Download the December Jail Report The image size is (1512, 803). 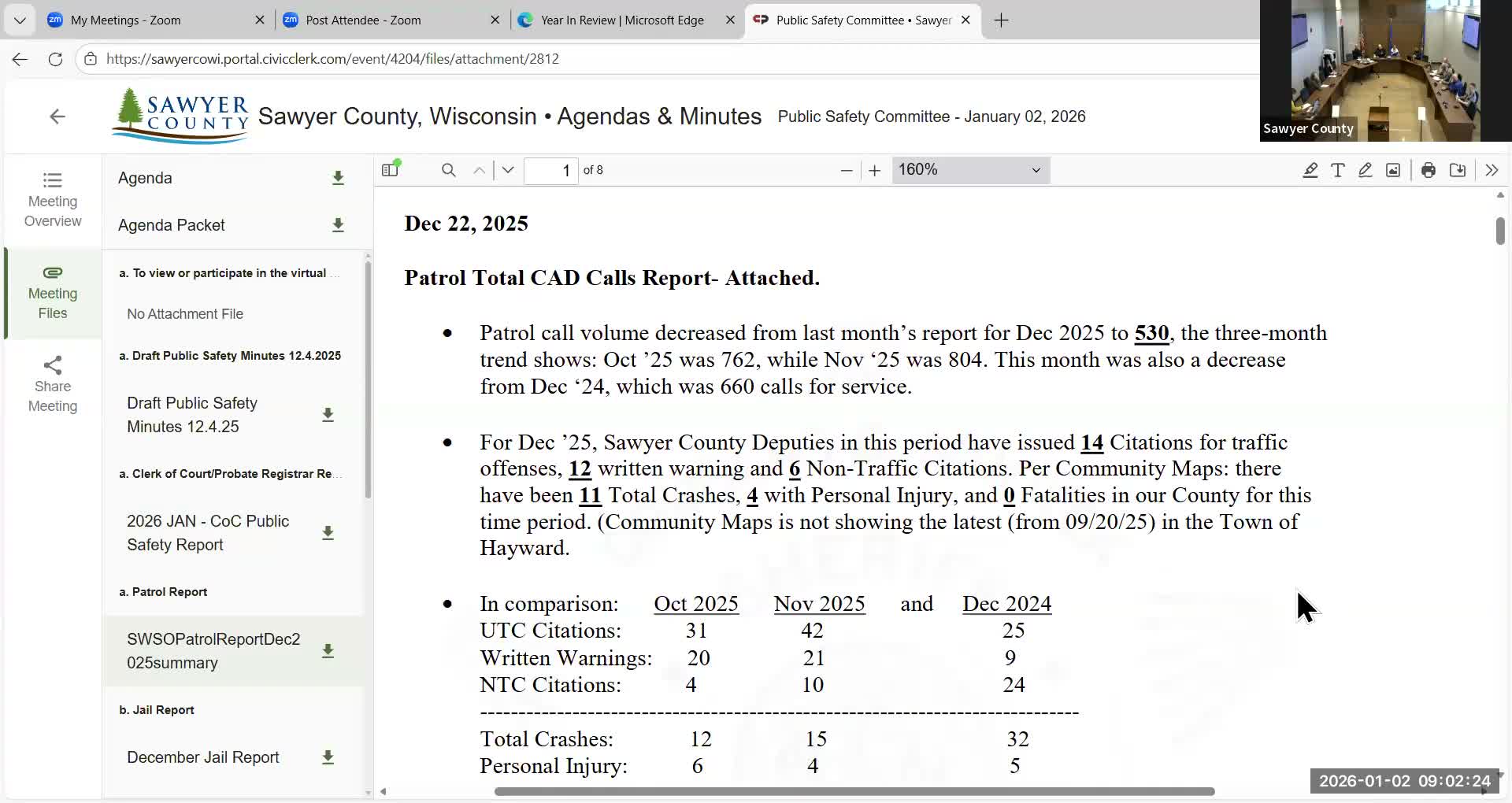[328, 757]
